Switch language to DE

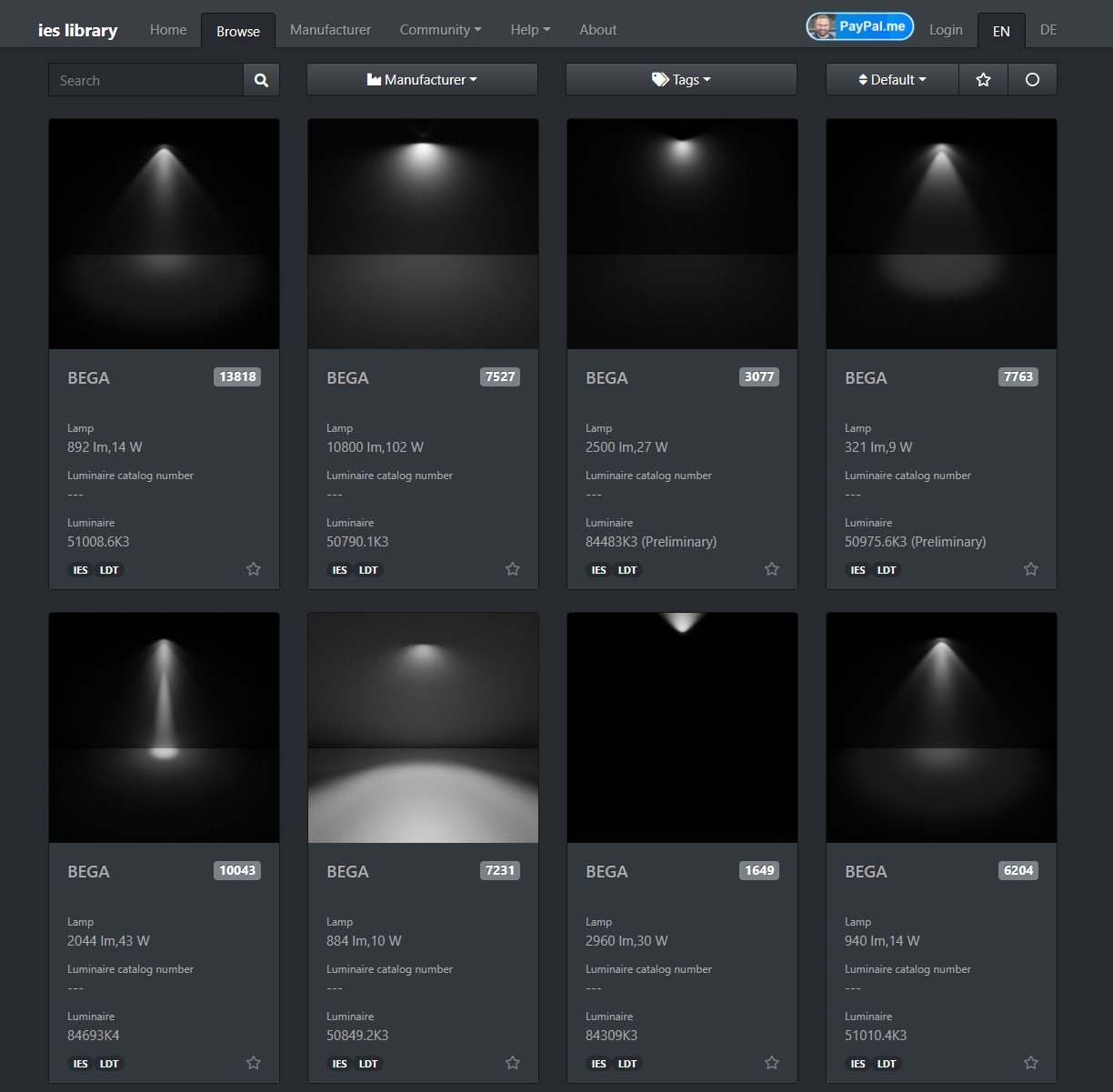1048,30
